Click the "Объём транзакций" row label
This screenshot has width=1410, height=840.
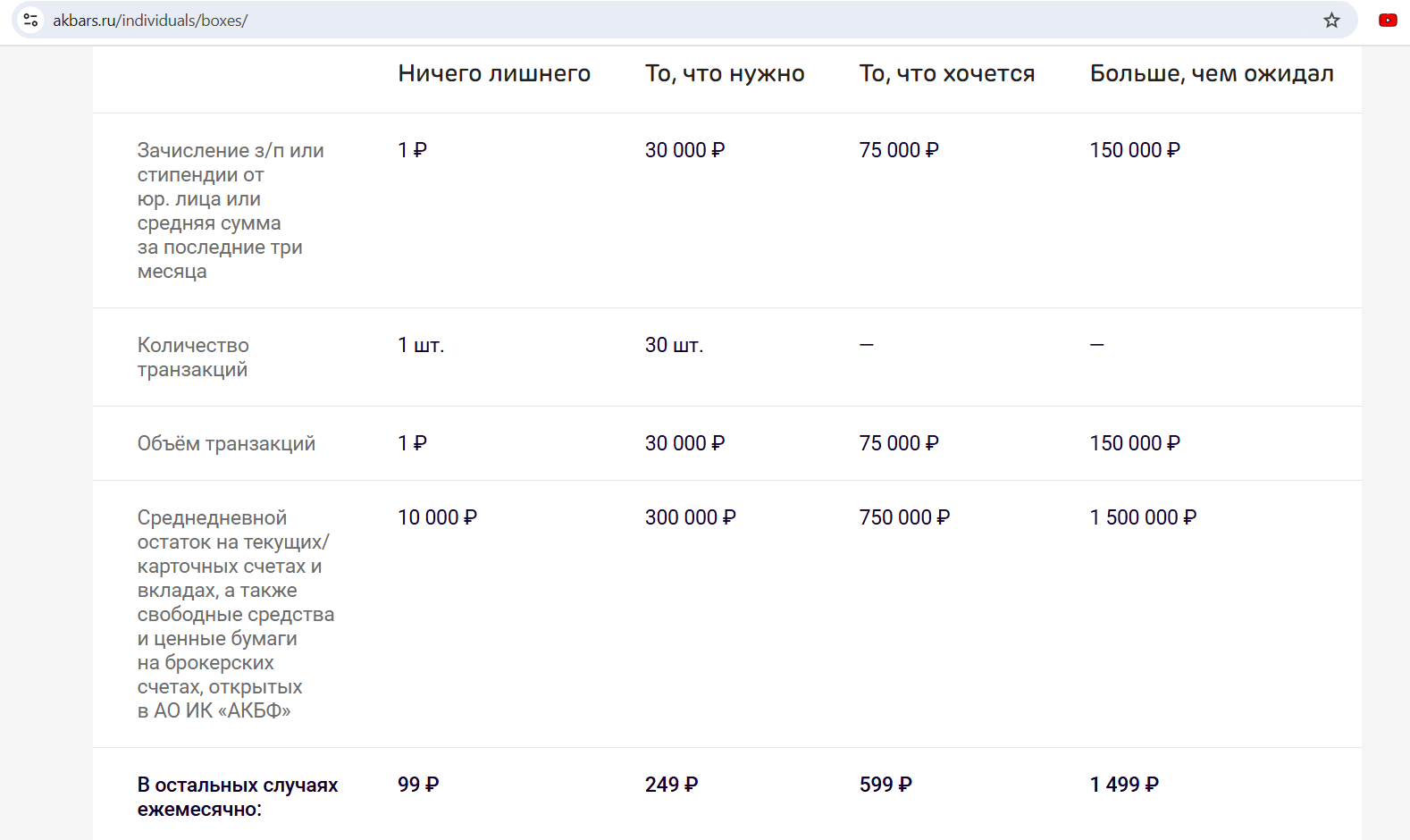[x=226, y=443]
